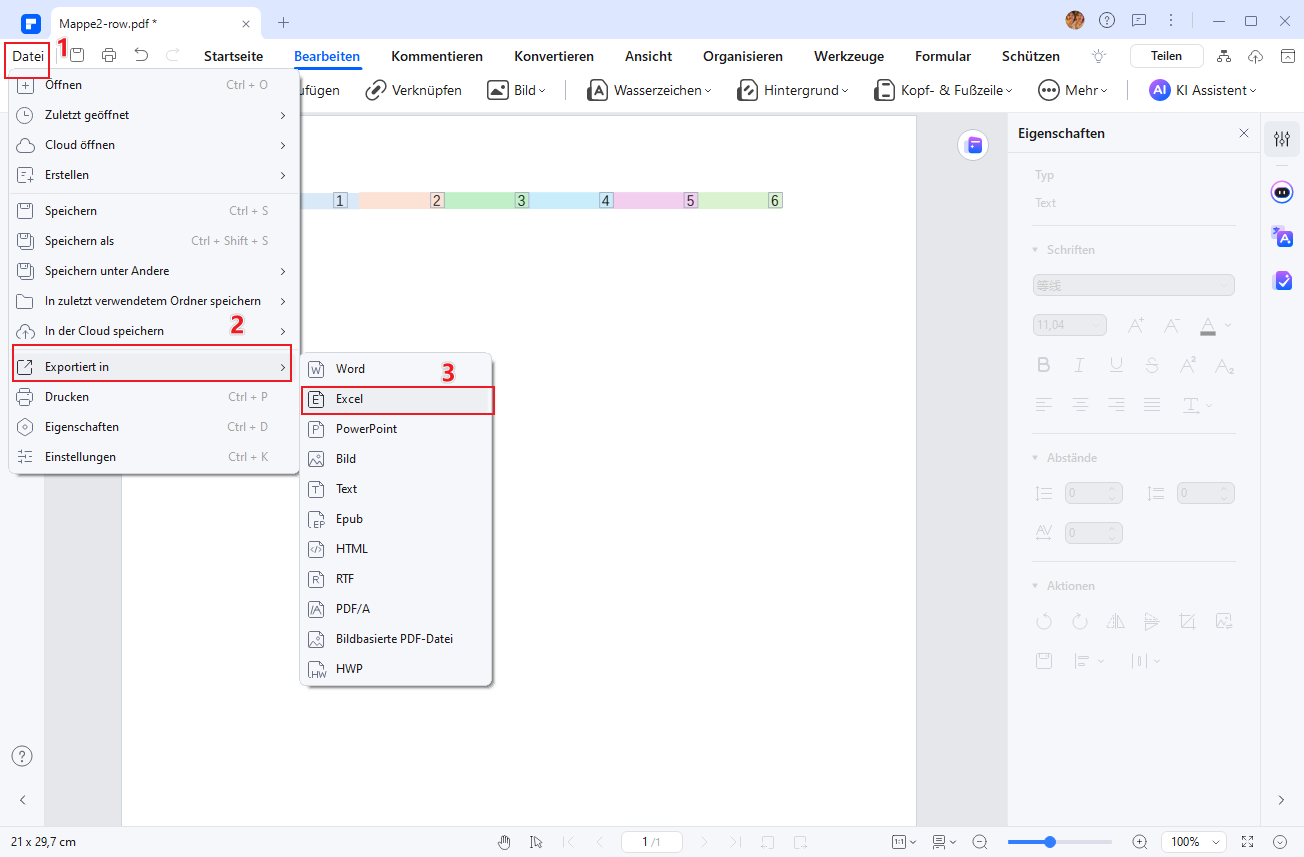This screenshot has width=1304, height=857.
Task: Select the arrow selection tool in the status bar
Action: [x=536, y=842]
